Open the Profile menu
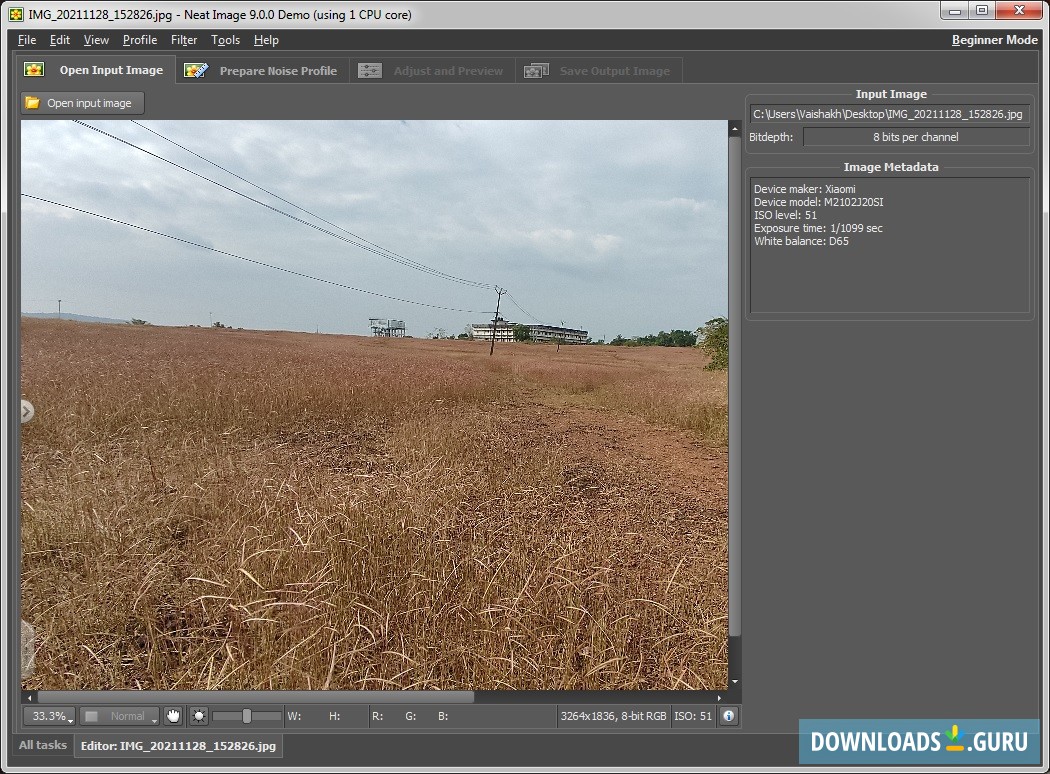1050x774 pixels. [140, 40]
